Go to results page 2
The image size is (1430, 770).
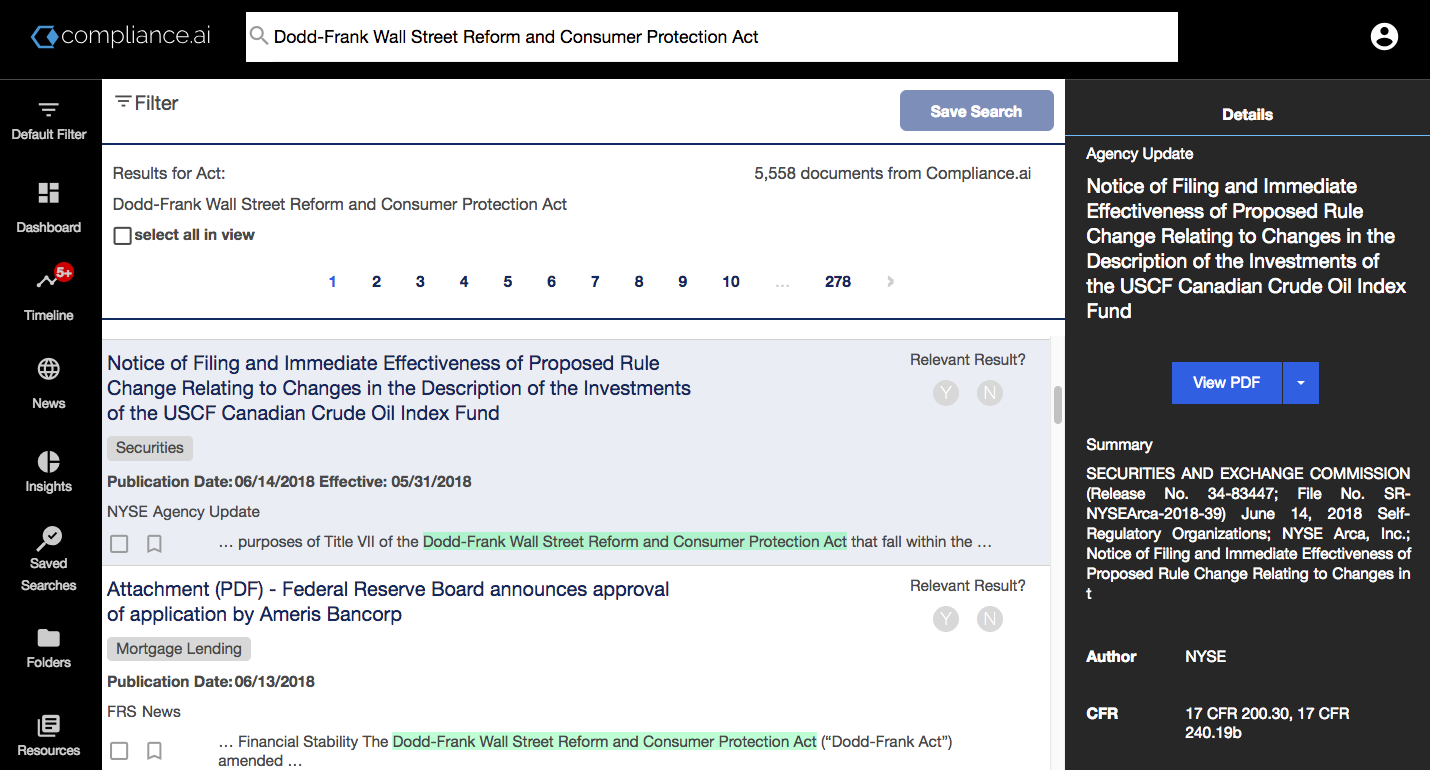click(376, 281)
